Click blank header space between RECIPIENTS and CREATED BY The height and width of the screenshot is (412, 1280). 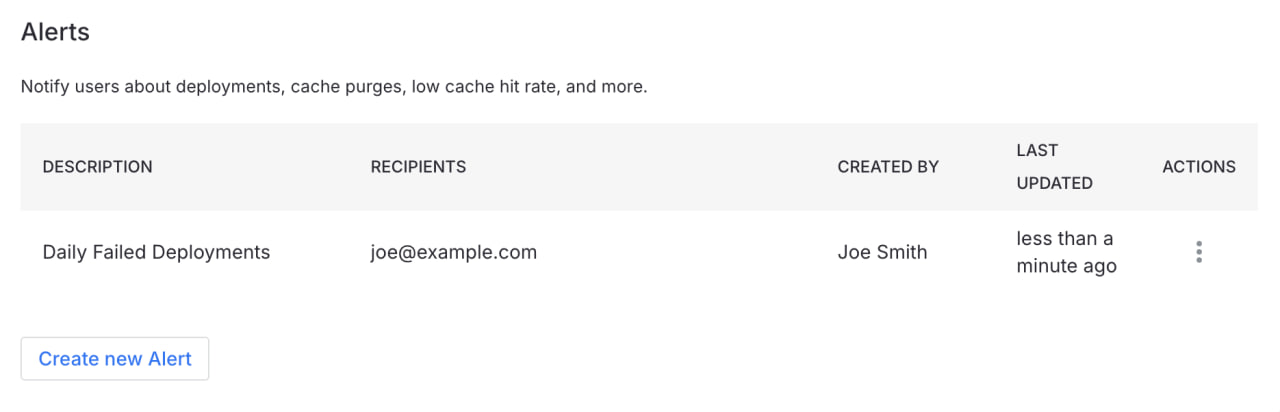(x=650, y=167)
